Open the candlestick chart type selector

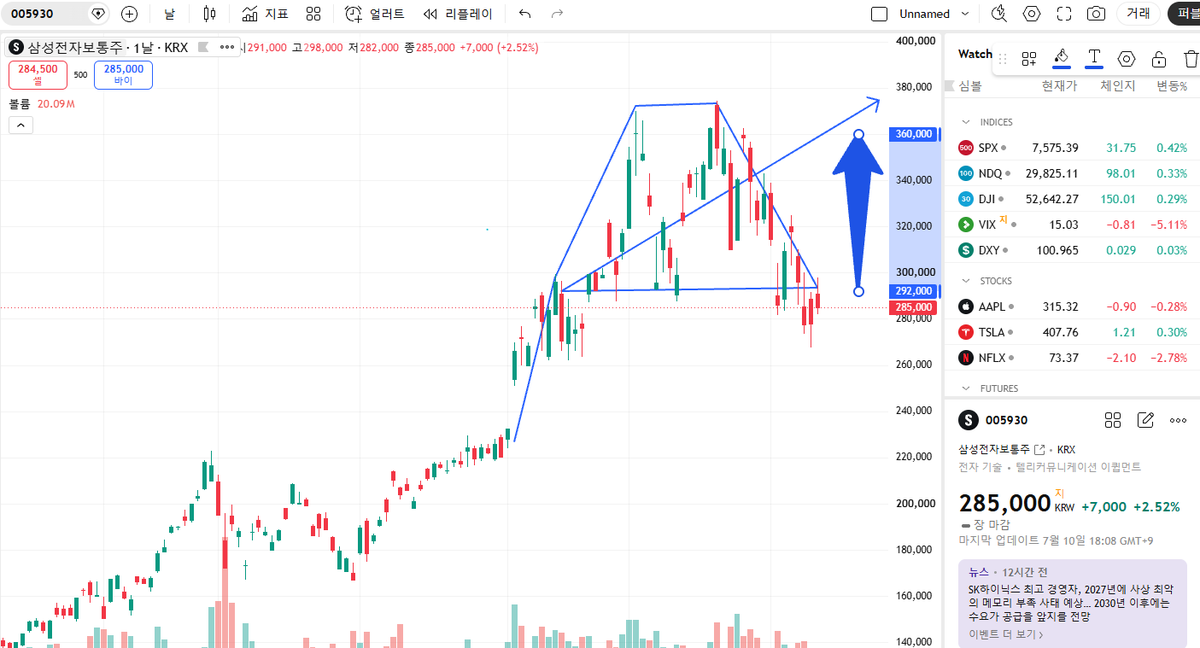coord(209,14)
